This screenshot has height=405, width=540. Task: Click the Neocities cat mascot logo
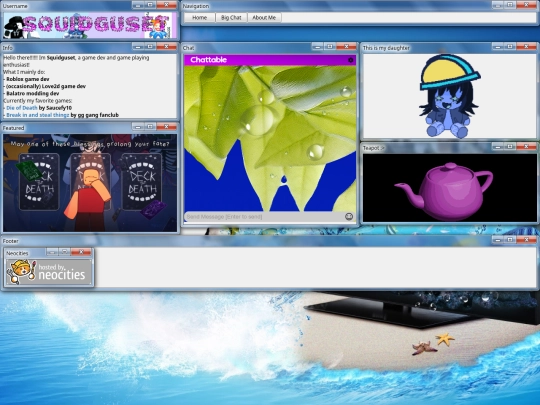click(x=21, y=272)
